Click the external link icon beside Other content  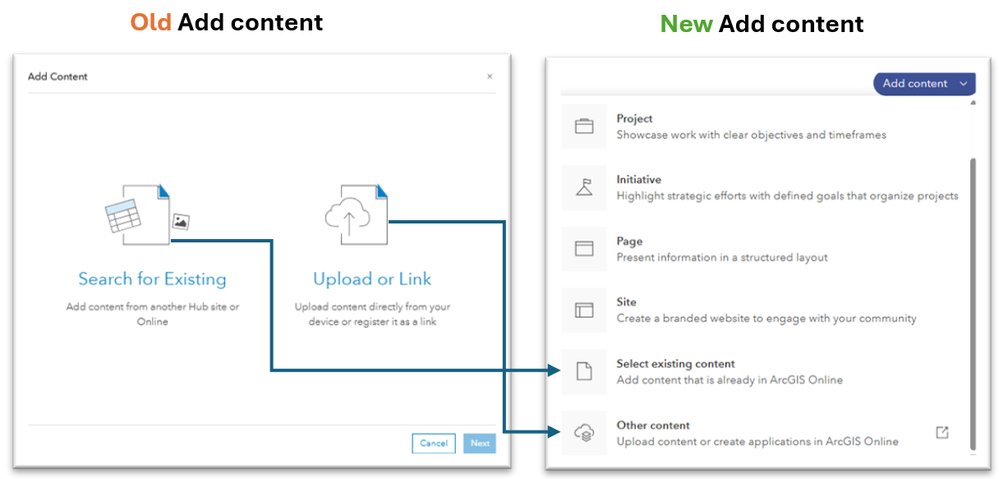pos(942,433)
